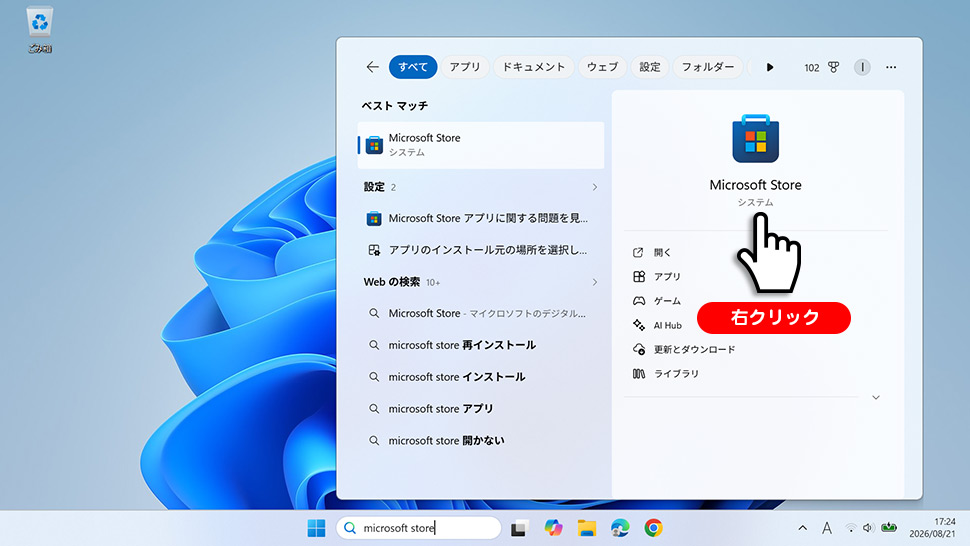Search web for Microsoft Store マイクロソフトのデジタル
This screenshot has height=546, width=970.
point(481,314)
